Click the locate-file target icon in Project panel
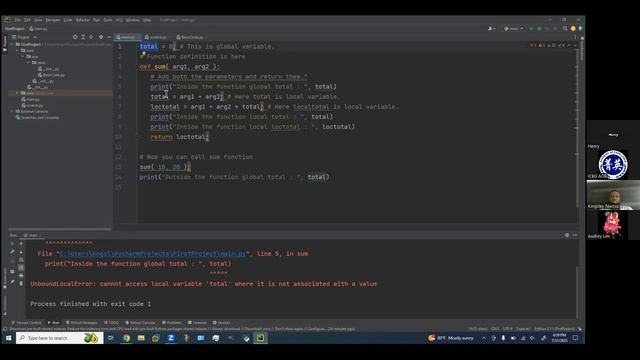The image size is (640, 360). pos(75,37)
